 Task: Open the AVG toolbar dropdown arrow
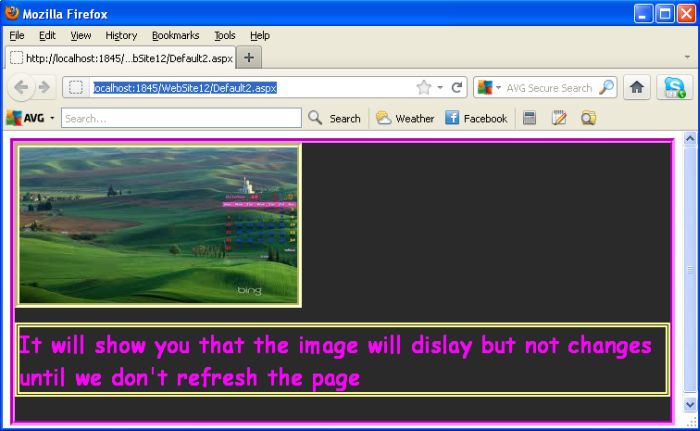click(x=52, y=118)
